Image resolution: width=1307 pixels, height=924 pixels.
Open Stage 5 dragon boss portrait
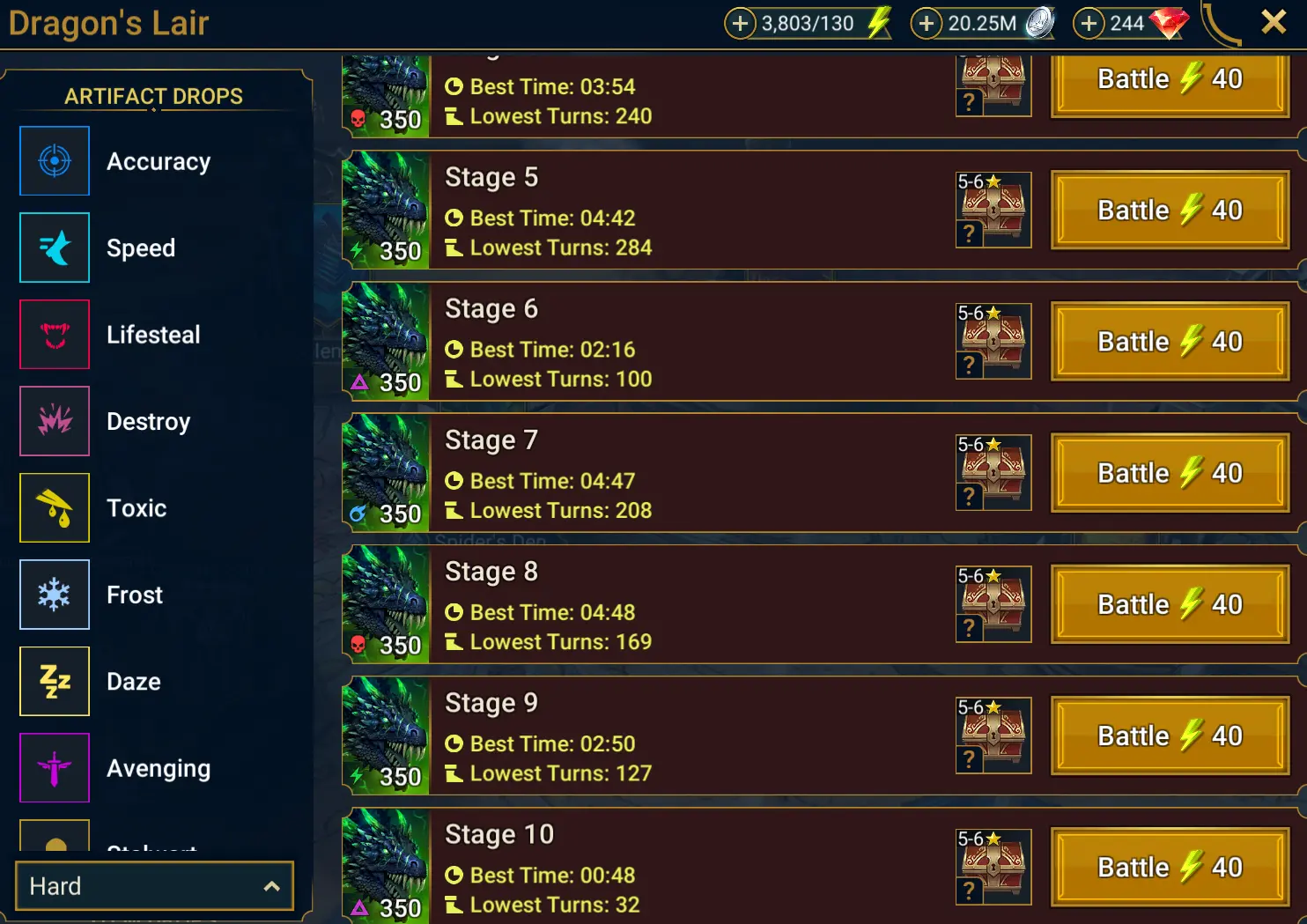[x=386, y=210]
